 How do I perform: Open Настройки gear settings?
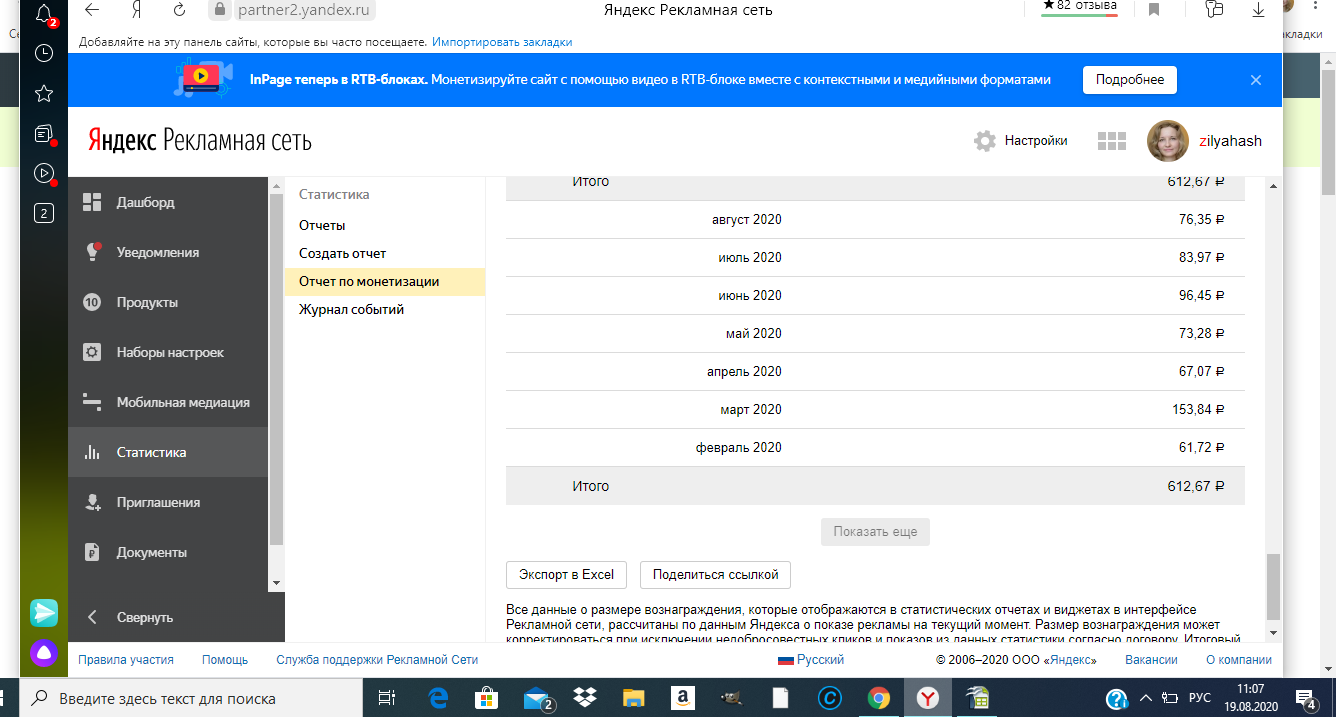(x=1021, y=141)
